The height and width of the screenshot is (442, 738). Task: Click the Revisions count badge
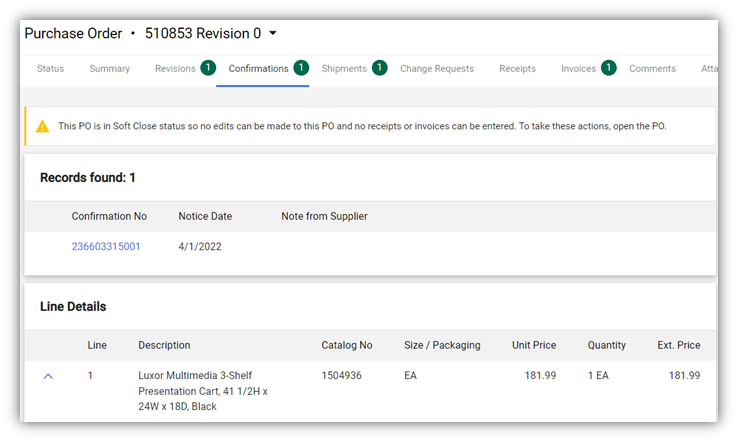click(208, 68)
